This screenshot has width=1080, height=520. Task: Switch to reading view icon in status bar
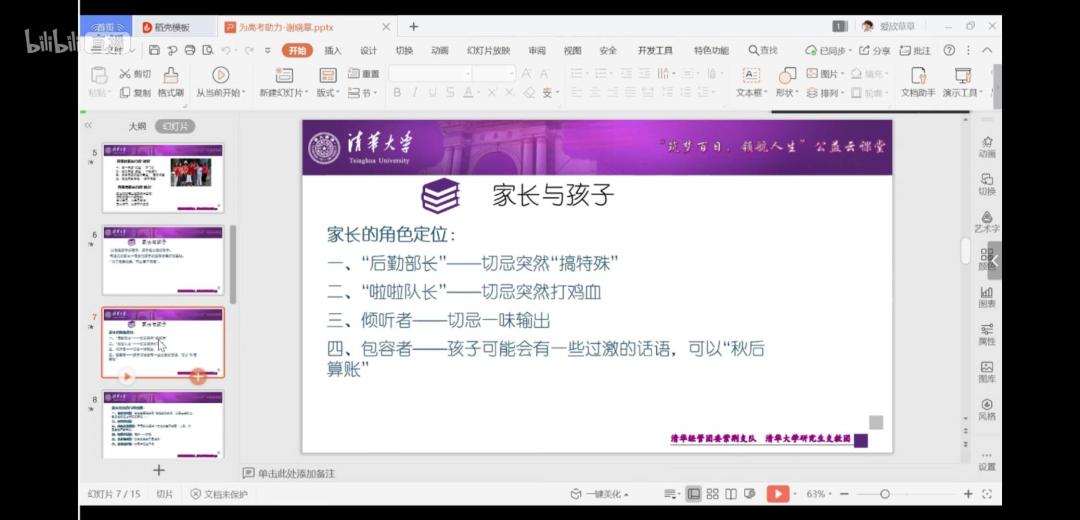731,494
